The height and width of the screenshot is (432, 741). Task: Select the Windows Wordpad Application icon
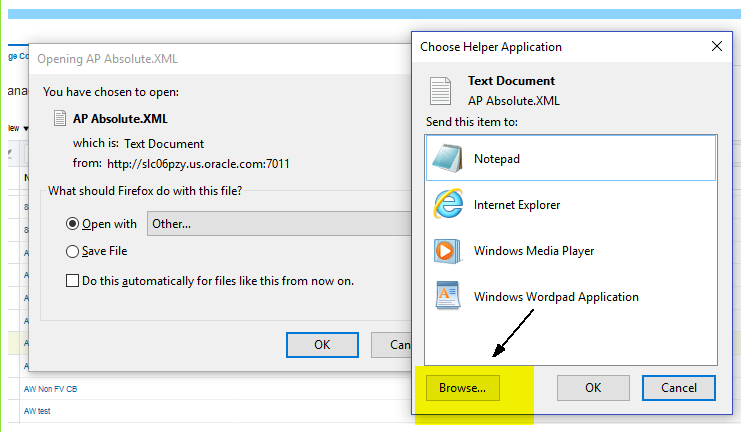(448, 295)
